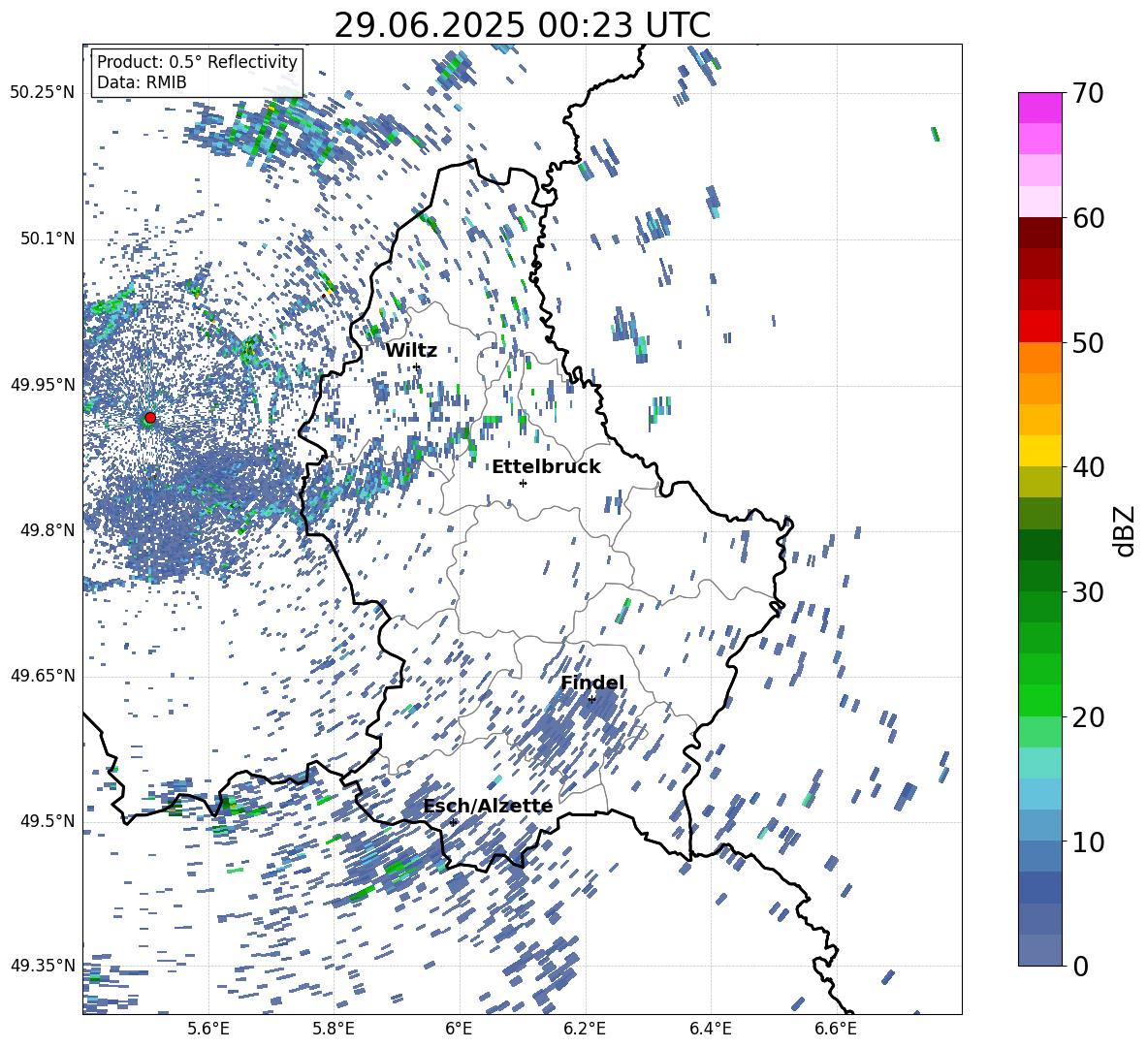Click the 6.2°E longitude label
1148x1048 pixels.
585,1029
